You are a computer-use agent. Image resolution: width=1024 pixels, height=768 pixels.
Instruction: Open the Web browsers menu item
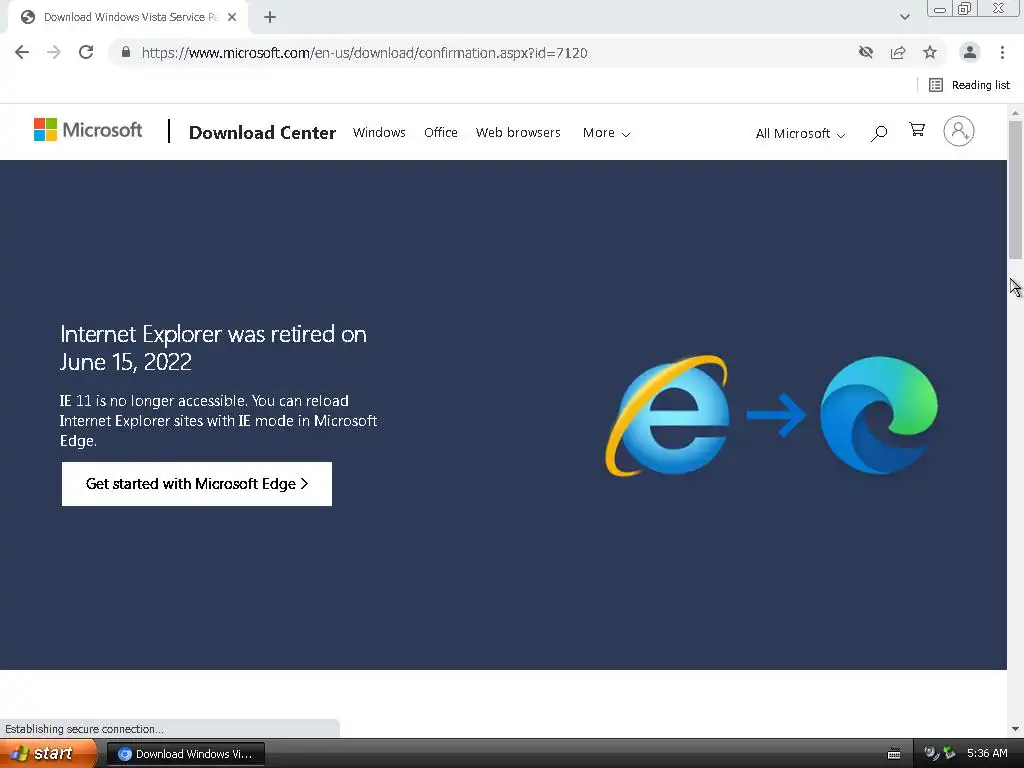click(518, 133)
